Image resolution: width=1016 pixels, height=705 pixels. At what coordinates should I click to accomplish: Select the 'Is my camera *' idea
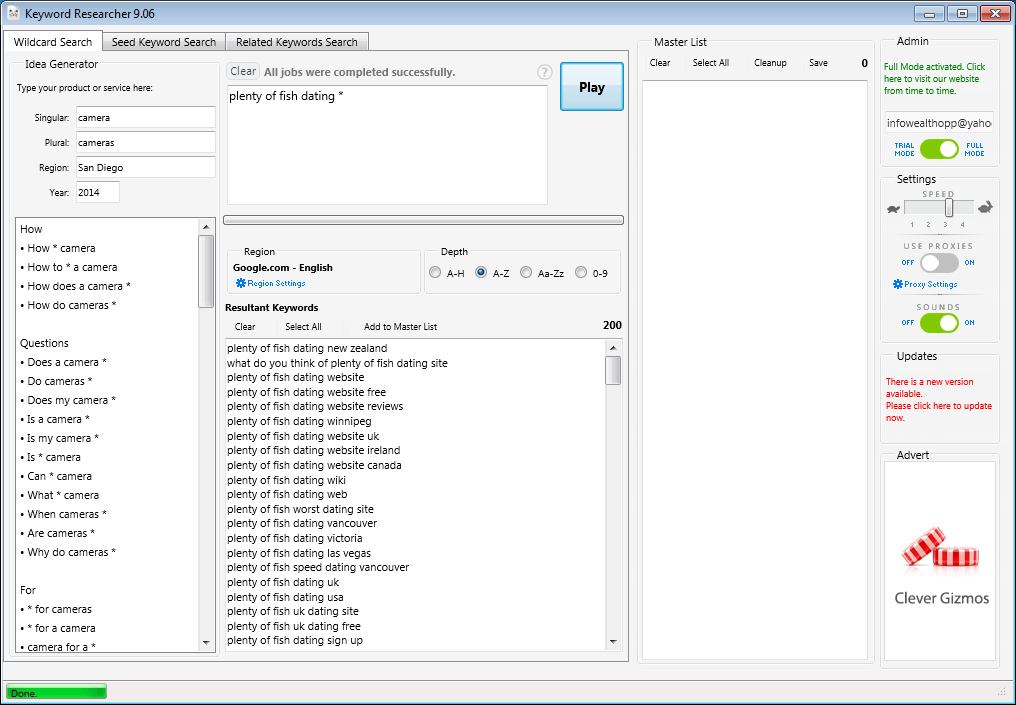pos(60,438)
